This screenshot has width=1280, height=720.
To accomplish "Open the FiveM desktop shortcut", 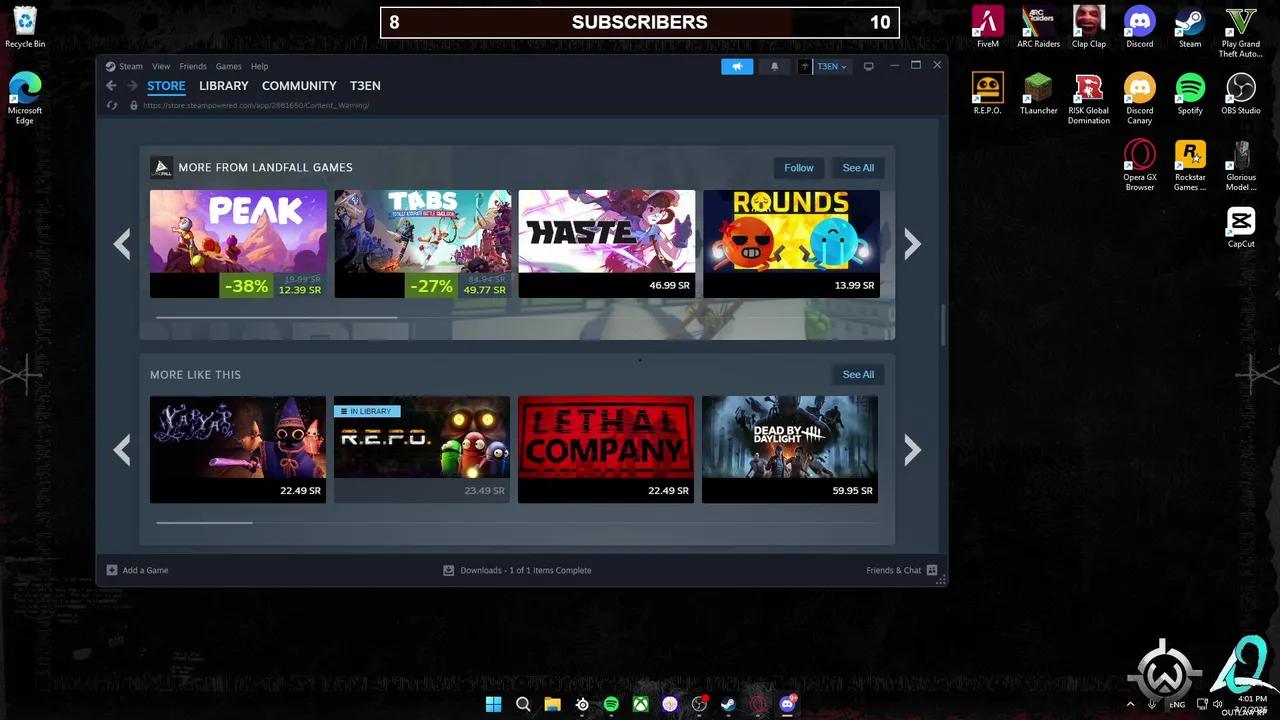I will 988,28.
